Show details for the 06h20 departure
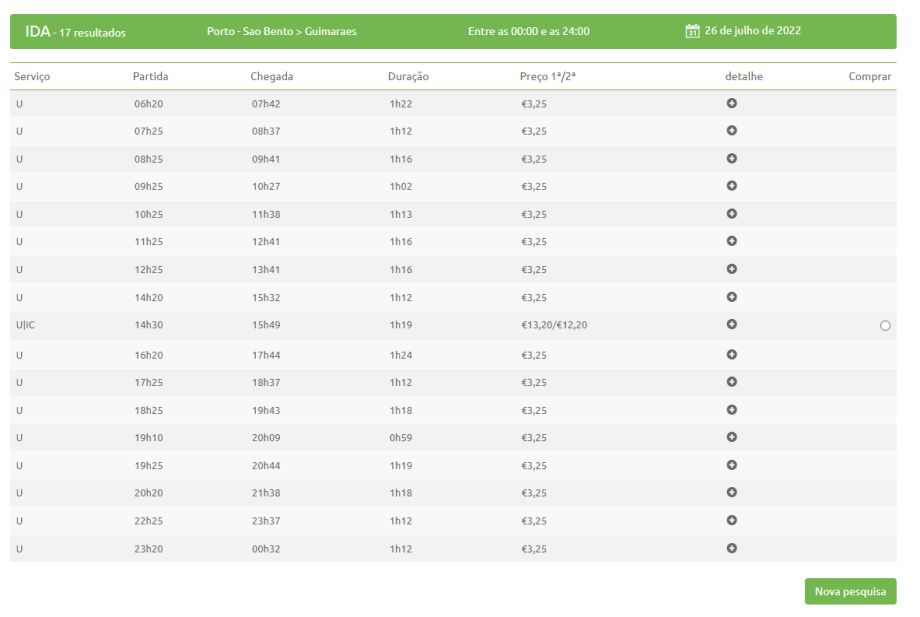 (731, 103)
